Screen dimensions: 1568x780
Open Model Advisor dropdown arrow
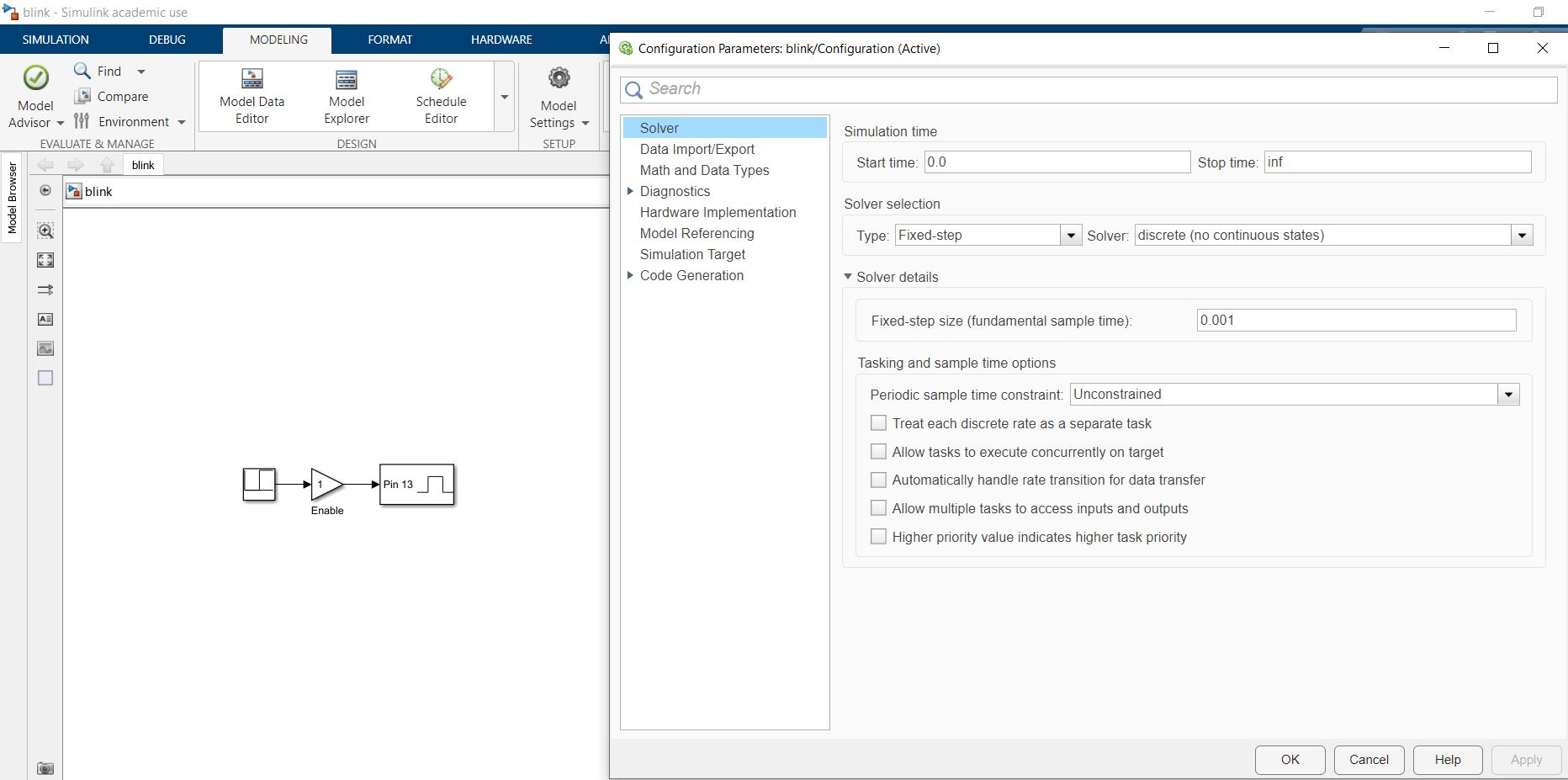coord(60,124)
